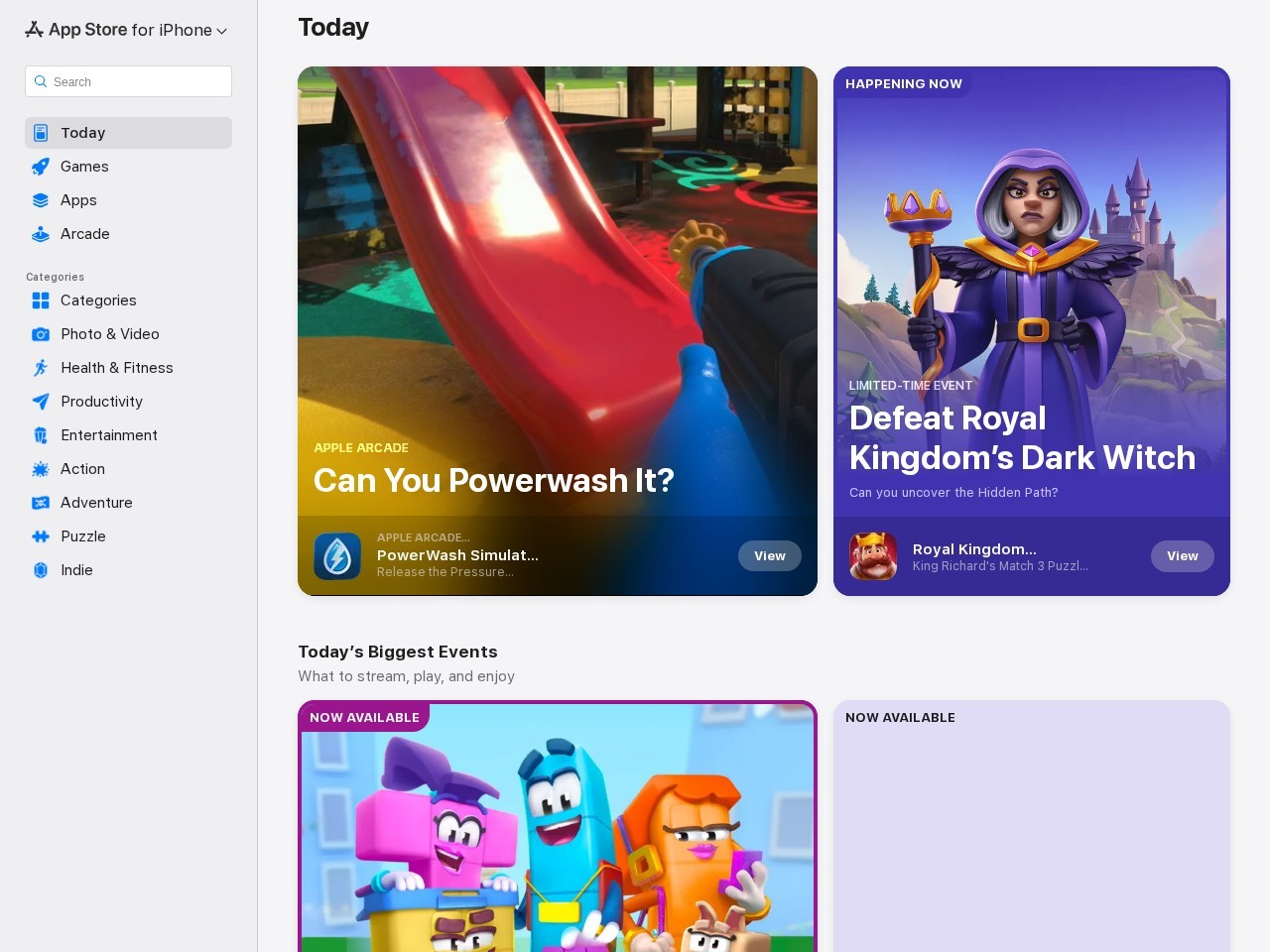Open the Entertainment category
This screenshot has width=1270, height=952.
pos(108,435)
